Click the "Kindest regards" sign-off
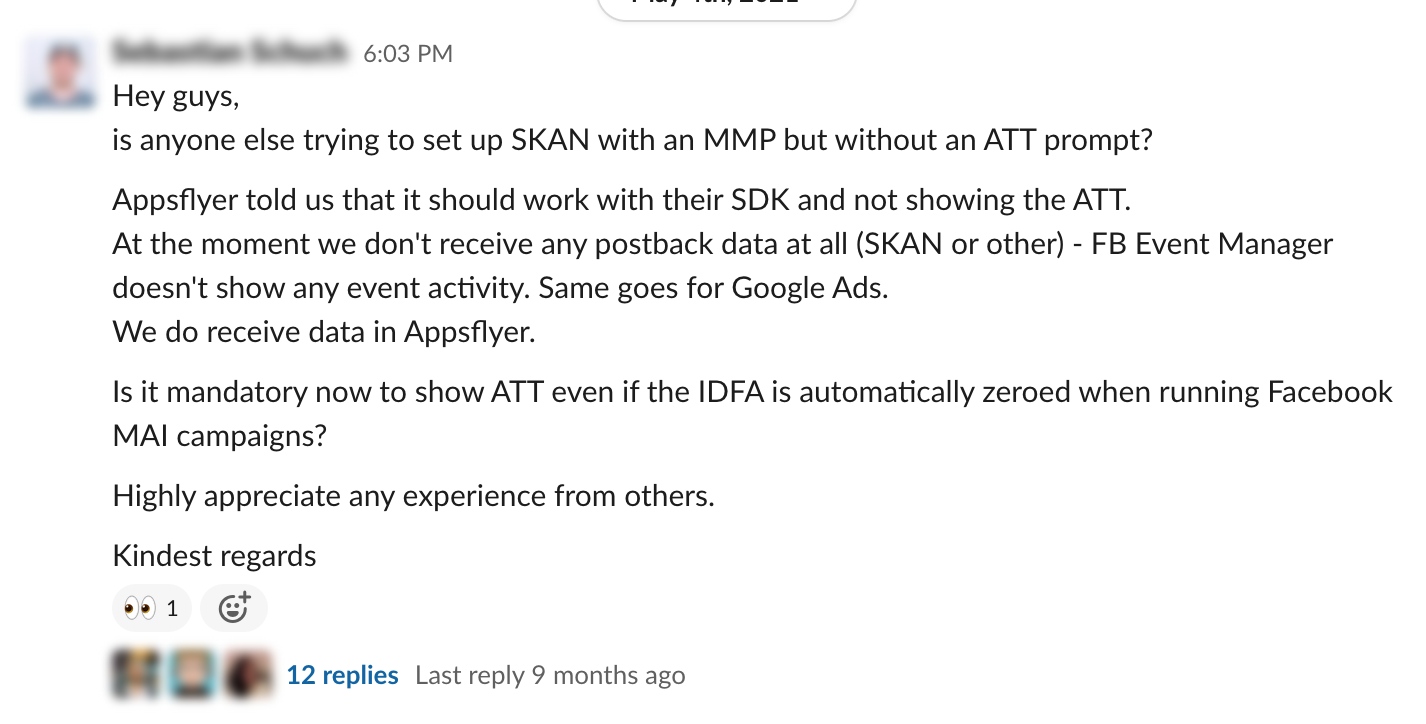This screenshot has height=724, width=1426. click(x=215, y=556)
